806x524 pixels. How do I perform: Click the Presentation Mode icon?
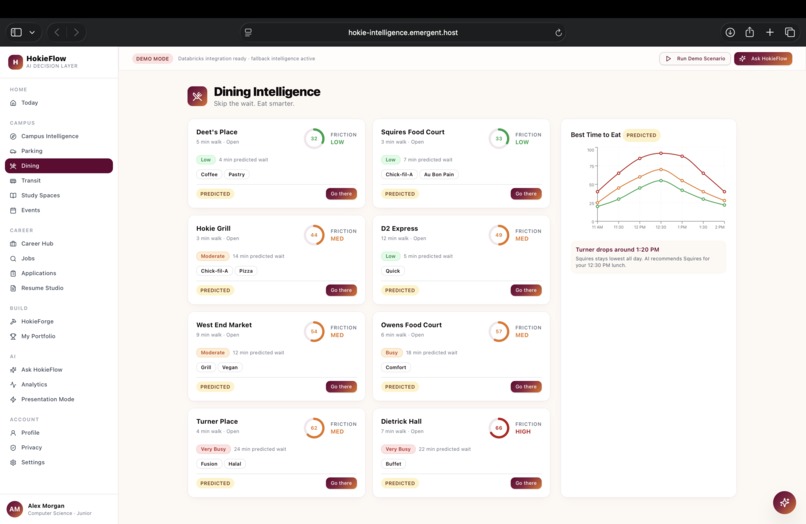point(13,400)
